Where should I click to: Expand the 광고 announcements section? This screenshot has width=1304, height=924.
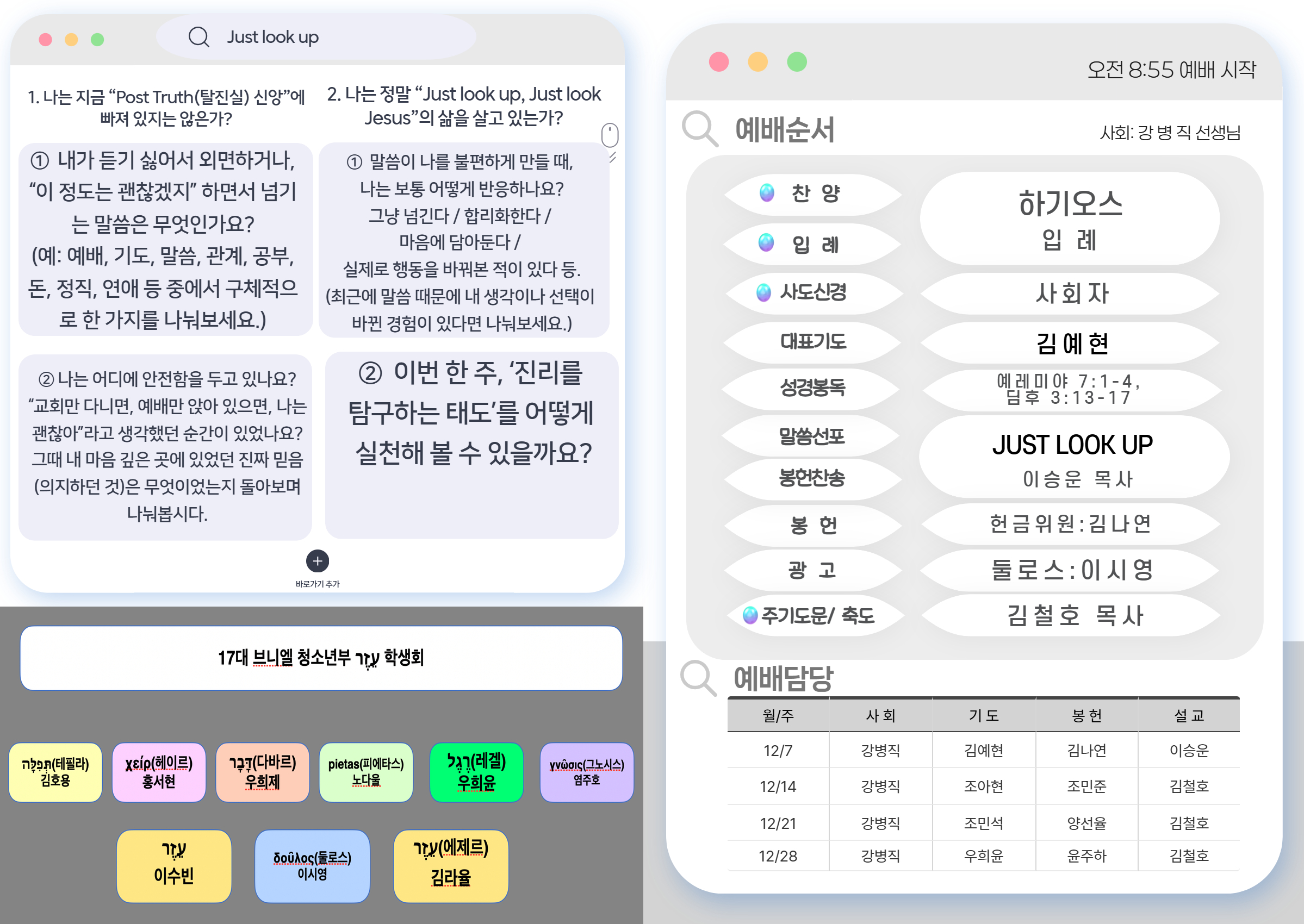[x=811, y=570]
